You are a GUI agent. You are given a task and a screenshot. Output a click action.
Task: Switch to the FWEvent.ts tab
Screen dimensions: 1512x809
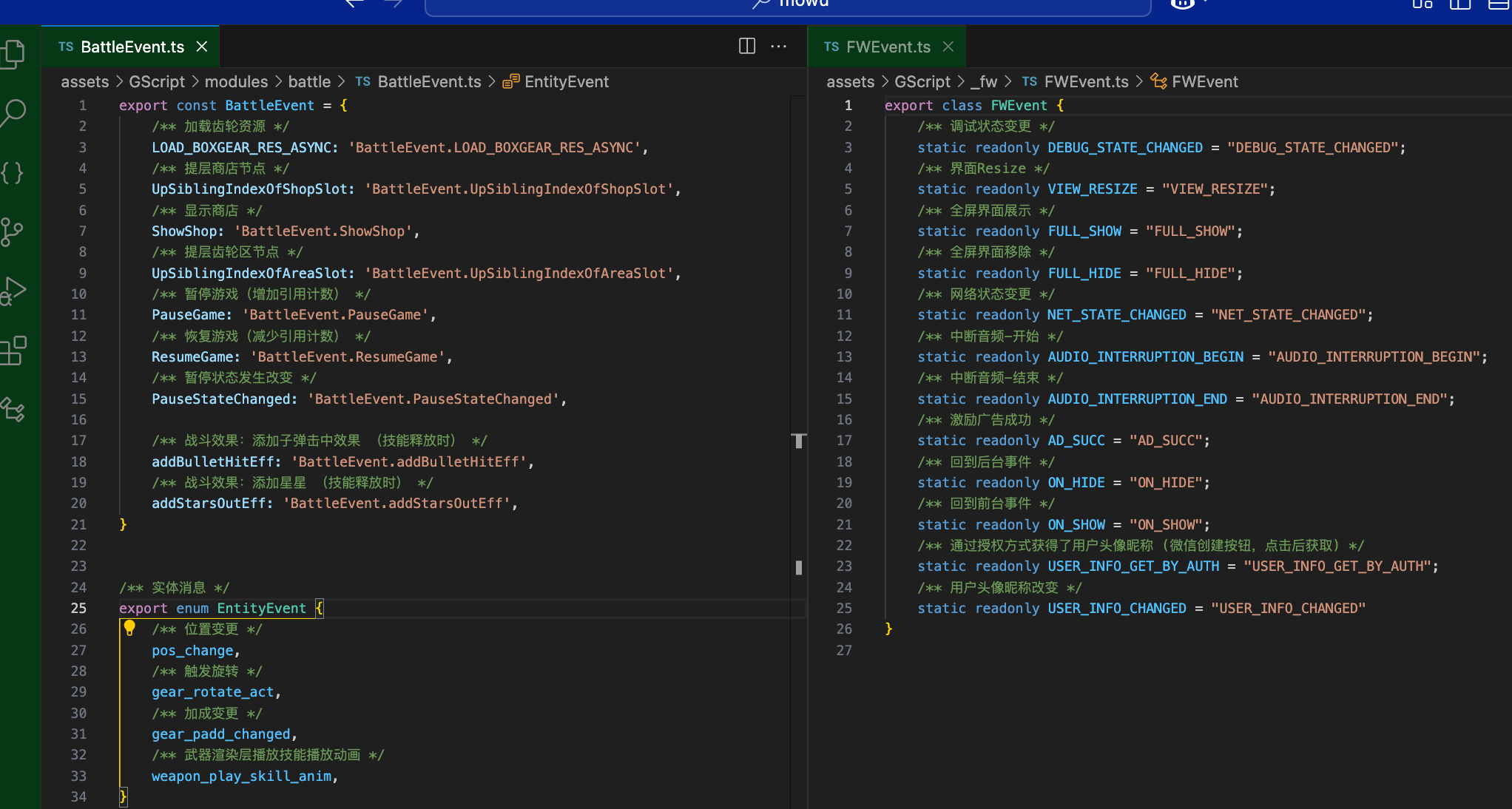pyautogui.click(x=888, y=47)
